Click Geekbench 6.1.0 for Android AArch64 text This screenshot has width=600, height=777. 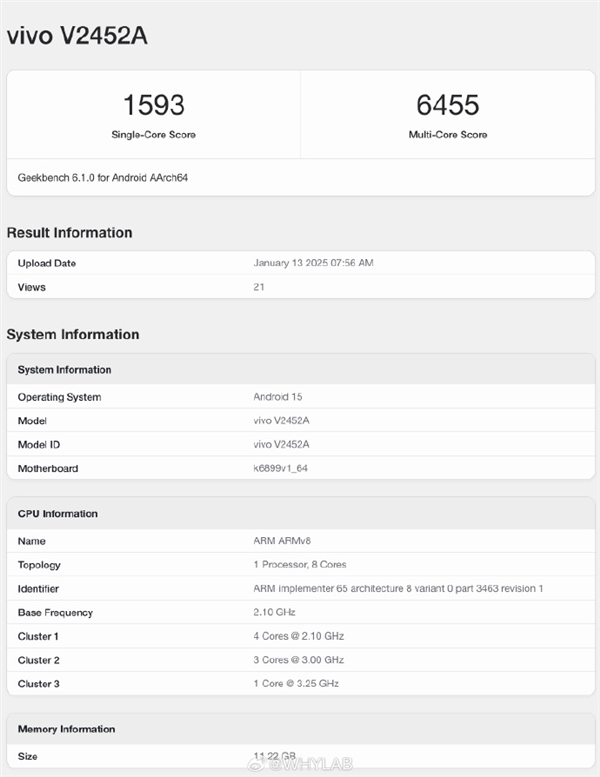pyautogui.click(x=103, y=177)
